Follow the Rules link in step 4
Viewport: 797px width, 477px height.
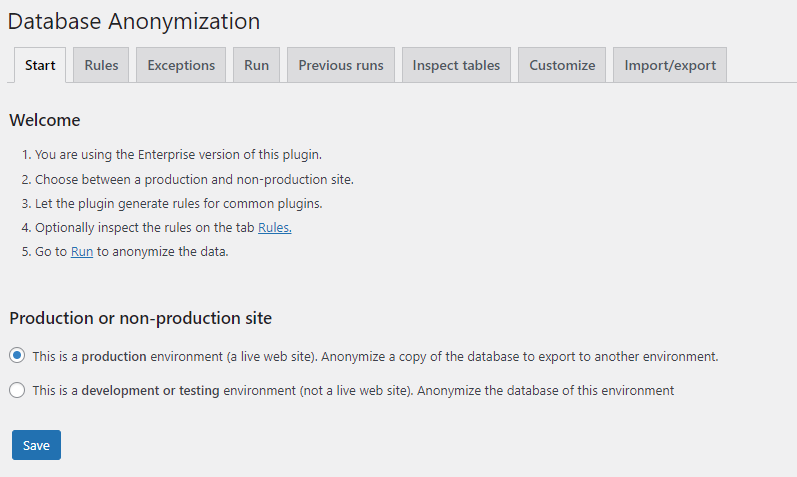[275, 228]
